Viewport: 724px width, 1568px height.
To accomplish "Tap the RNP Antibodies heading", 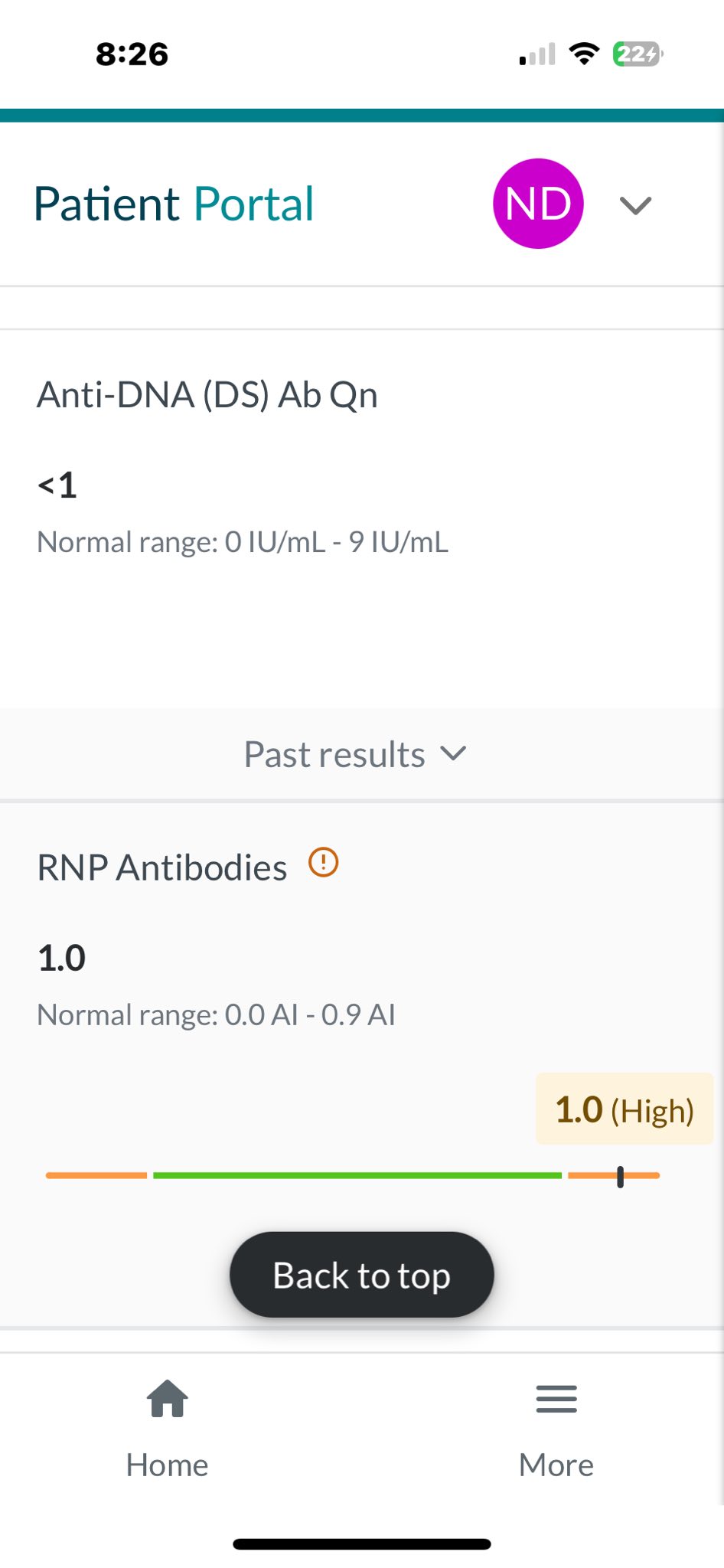I will pyautogui.click(x=162, y=867).
